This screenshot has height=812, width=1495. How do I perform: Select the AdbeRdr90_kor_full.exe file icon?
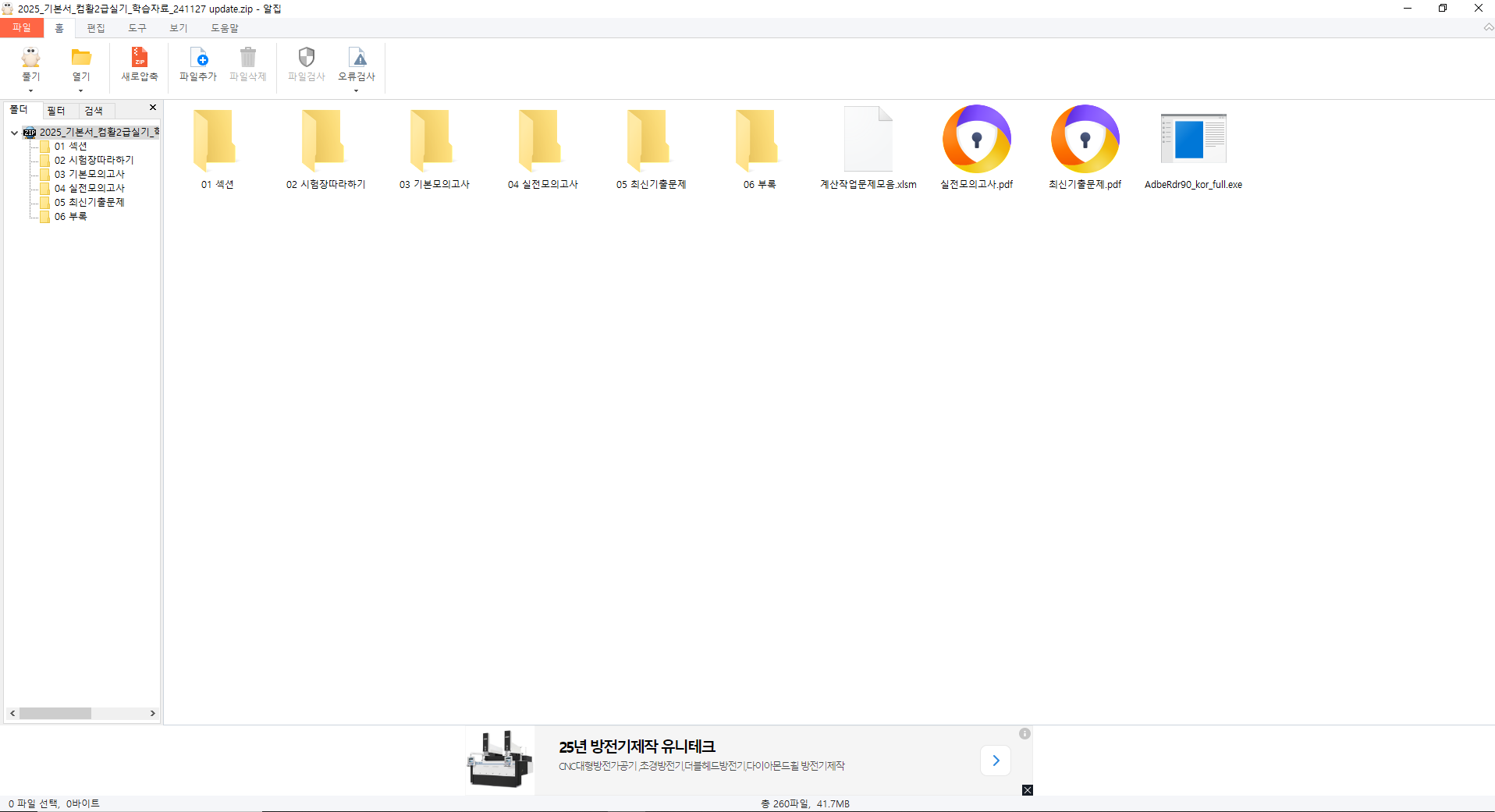click(1192, 140)
